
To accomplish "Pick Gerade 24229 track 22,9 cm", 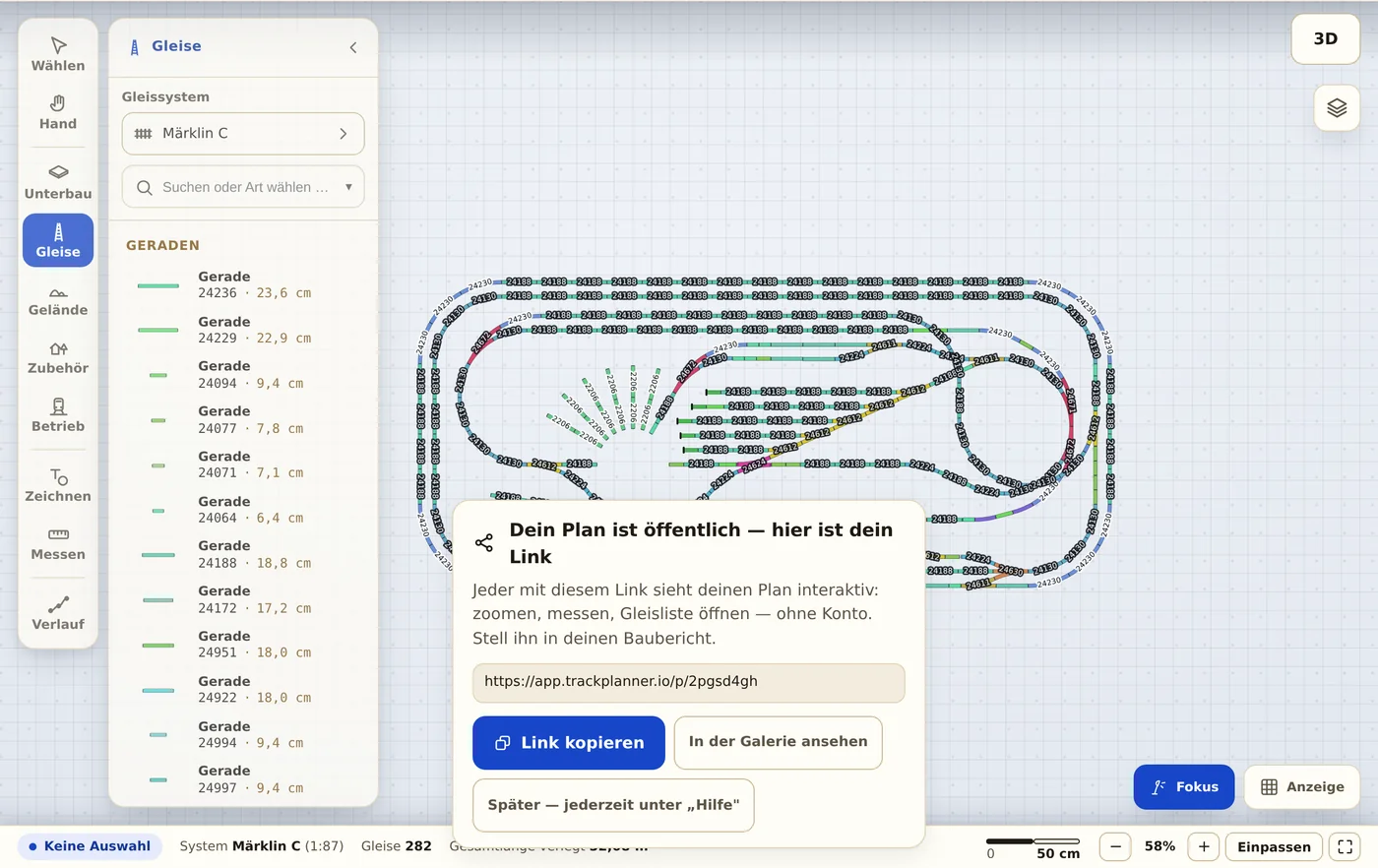I will click(243, 330).
